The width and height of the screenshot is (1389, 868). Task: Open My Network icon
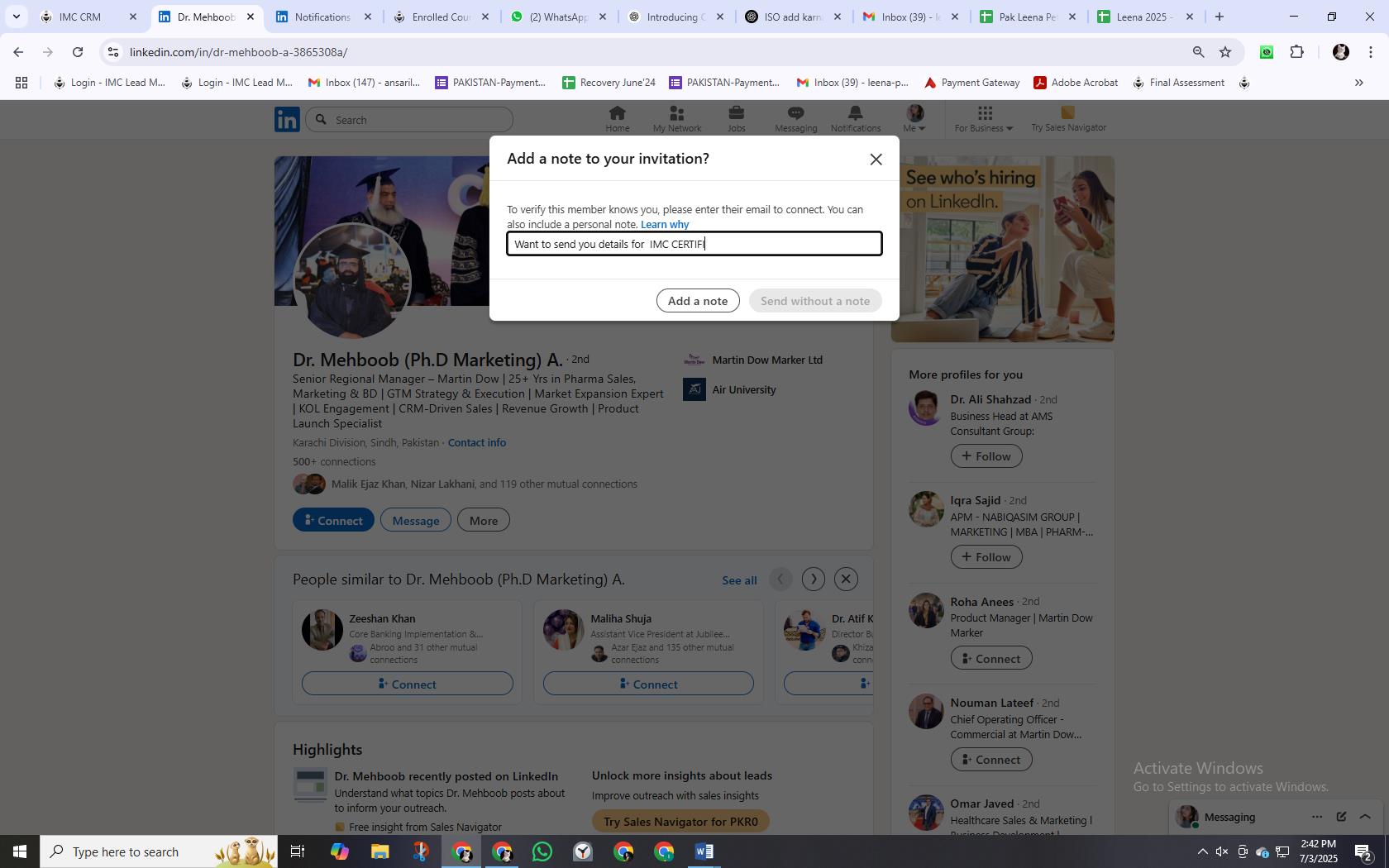(x=676, y=119)
